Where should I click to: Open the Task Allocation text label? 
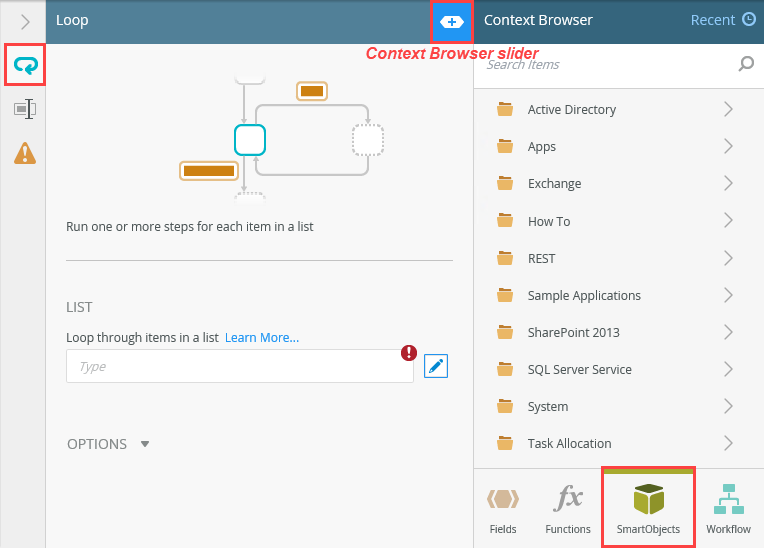point(570,443)
